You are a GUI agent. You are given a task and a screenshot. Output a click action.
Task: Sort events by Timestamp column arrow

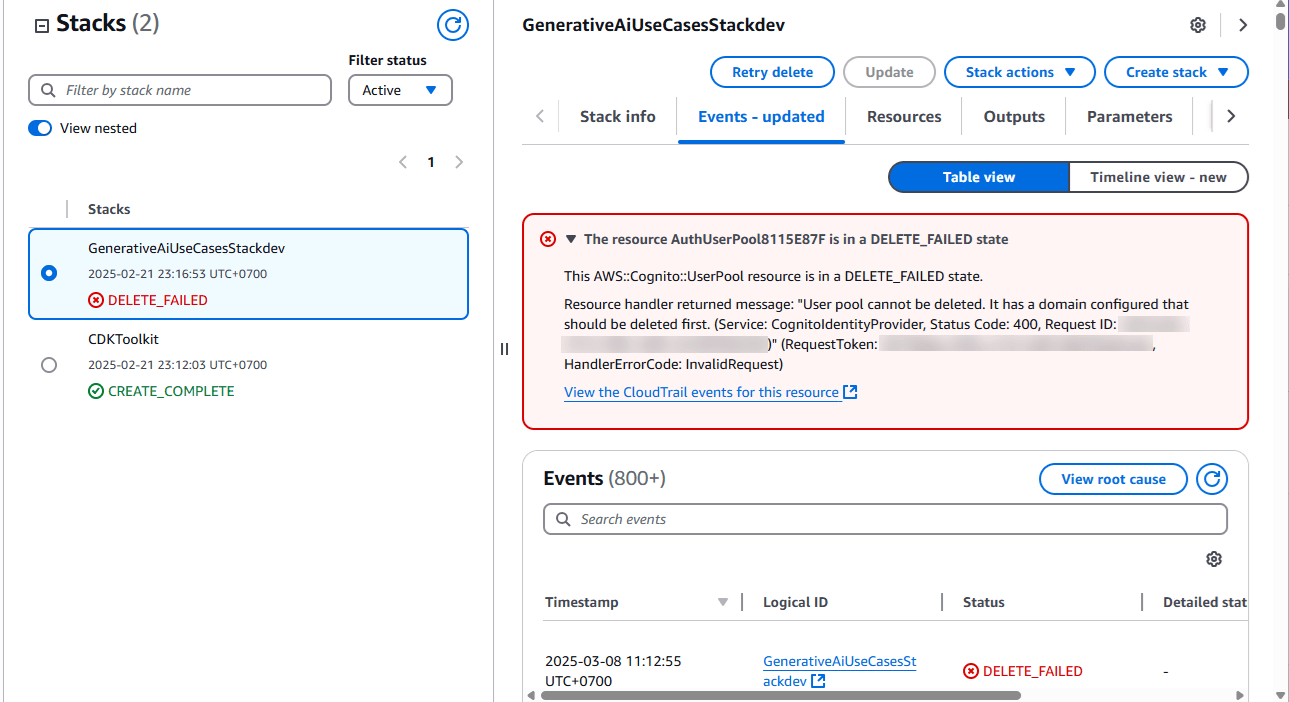coord(723,602)
